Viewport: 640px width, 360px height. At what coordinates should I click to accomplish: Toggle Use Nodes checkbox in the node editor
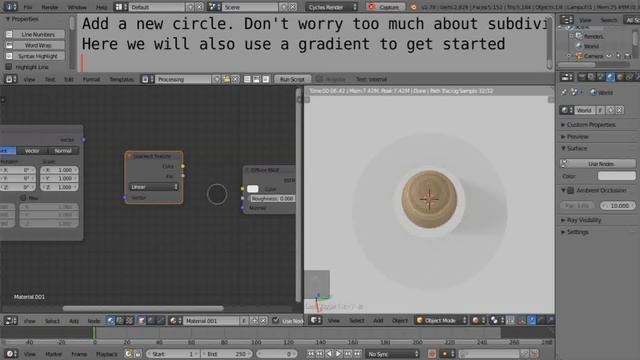pyautogui.click(x=276, y=321)
